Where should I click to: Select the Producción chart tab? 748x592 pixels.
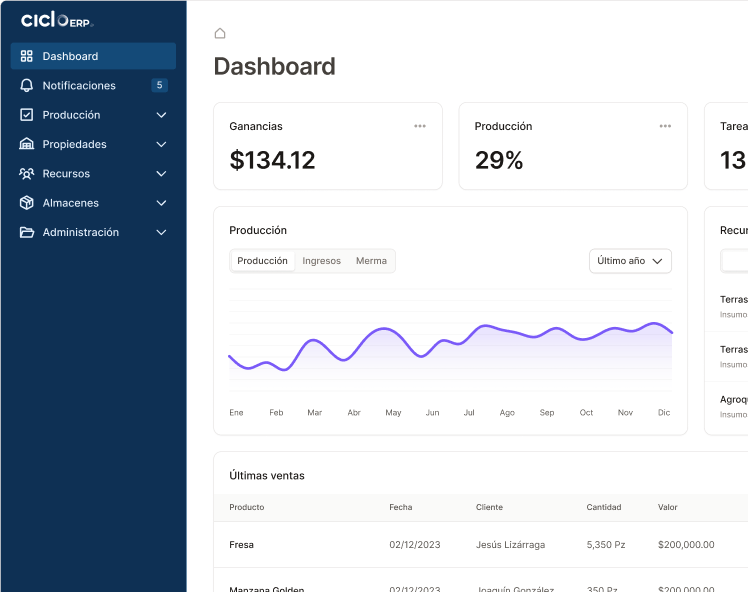pos(262,261)
